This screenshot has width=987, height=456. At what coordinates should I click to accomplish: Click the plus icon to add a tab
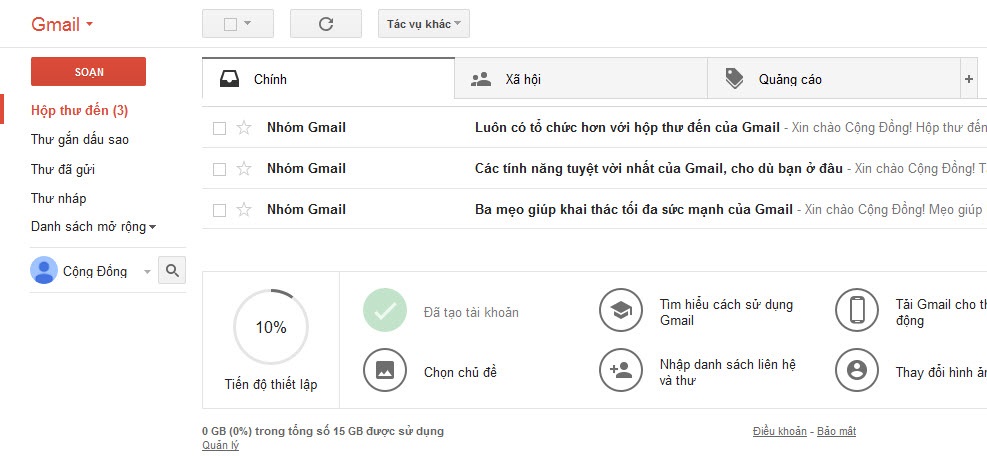point(969,79)
